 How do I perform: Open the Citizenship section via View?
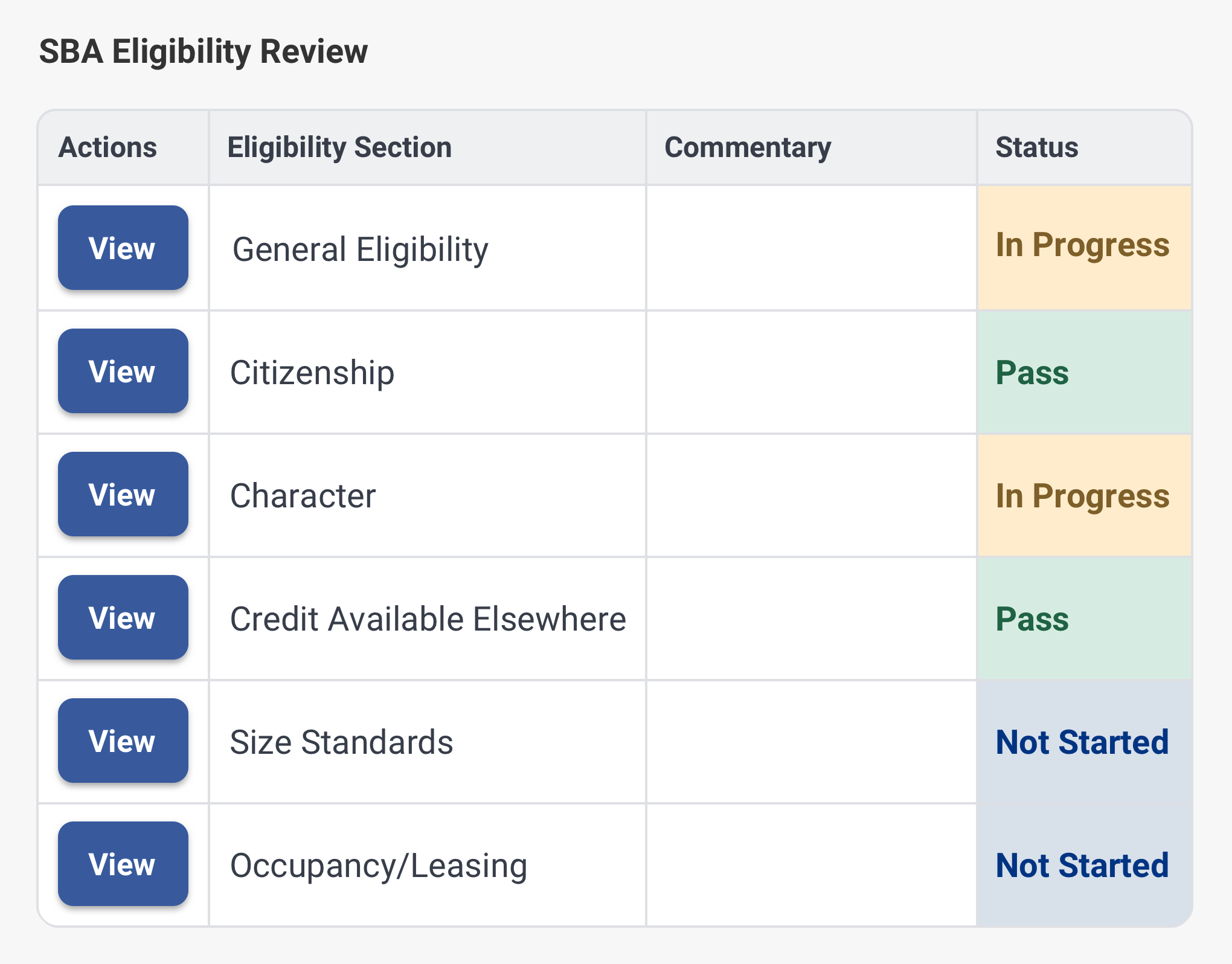(x=123, y=371)
